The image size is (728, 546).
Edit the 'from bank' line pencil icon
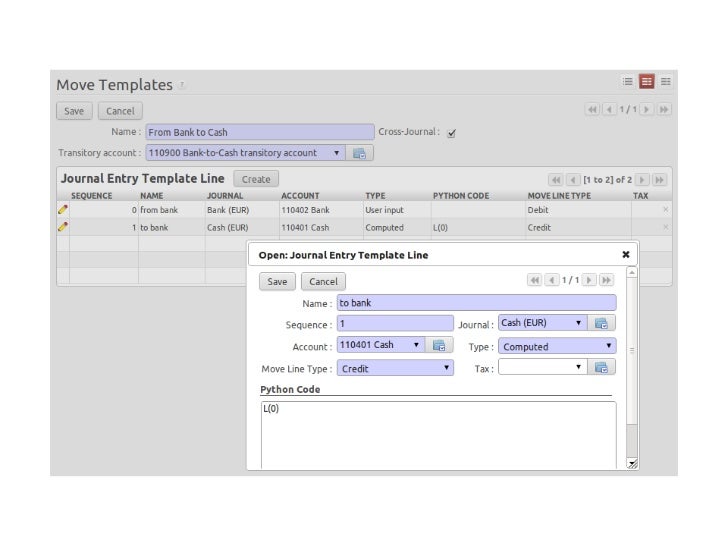63,209
